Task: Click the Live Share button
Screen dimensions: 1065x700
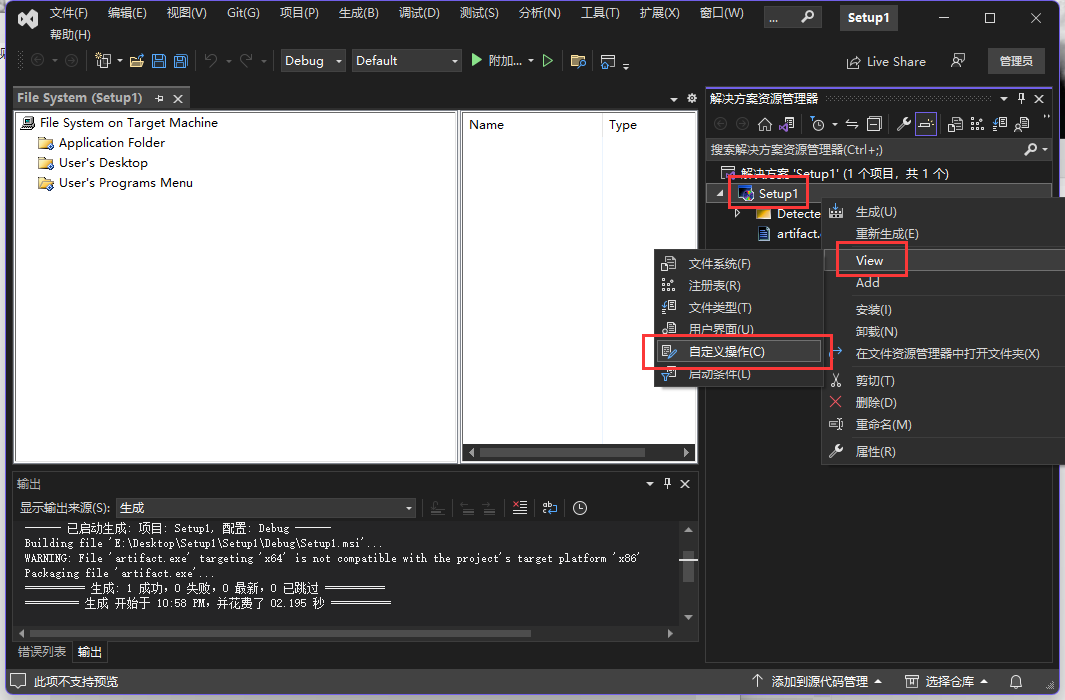Action: coord(886,61)
